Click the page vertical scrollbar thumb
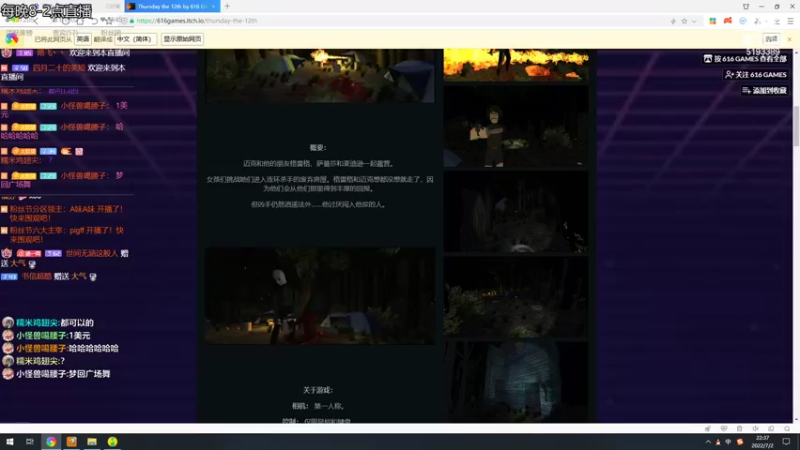Image resolution: width=800 pixels, height=450 pixels. 796,127
